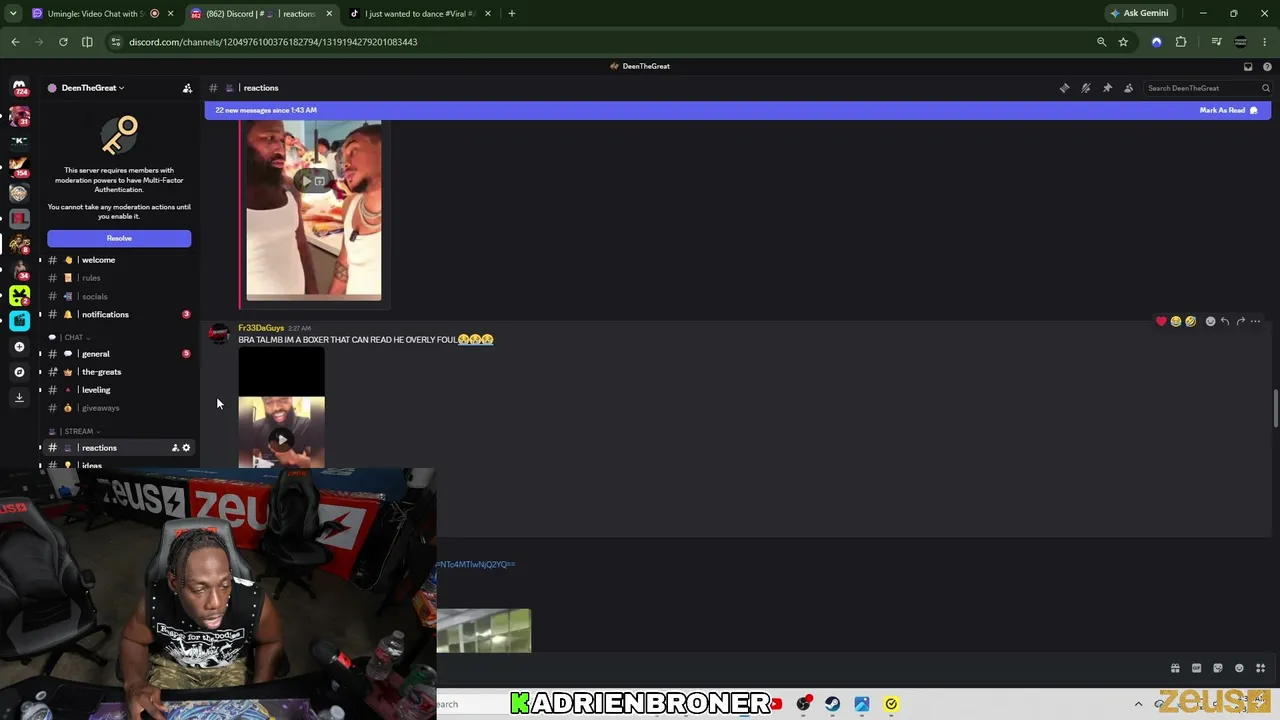This screenshot has width=1280, height=720.
Task: Close the 'I just wanted to dance' tab
Action: (x=489, y=14)
